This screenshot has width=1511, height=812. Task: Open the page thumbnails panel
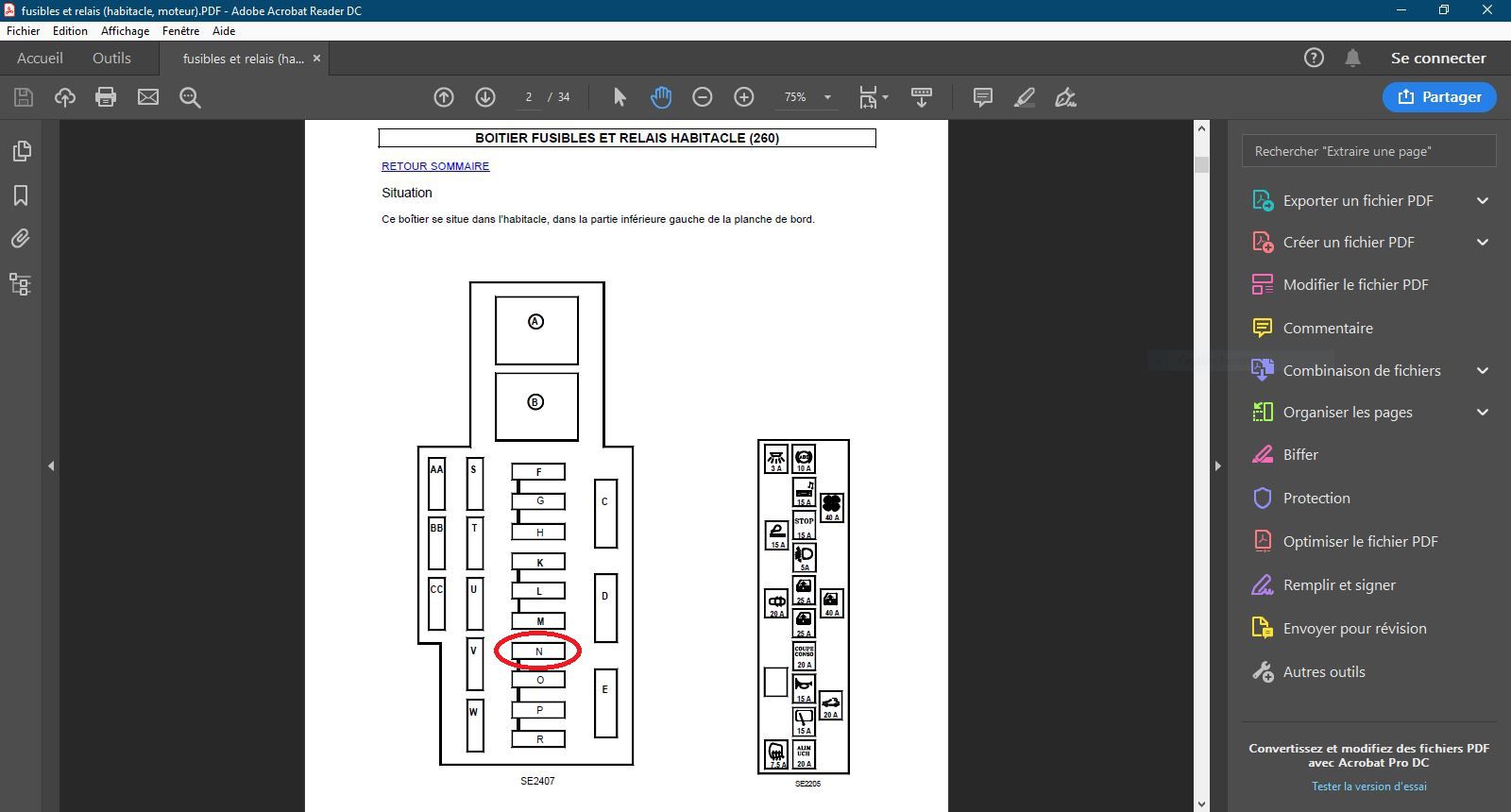point(21,151)
